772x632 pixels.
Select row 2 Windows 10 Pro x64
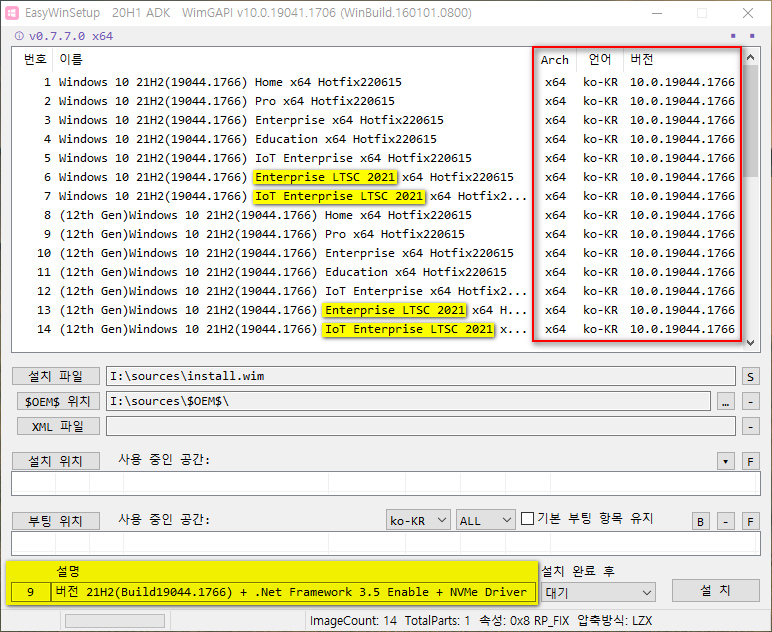click(377, 101)
